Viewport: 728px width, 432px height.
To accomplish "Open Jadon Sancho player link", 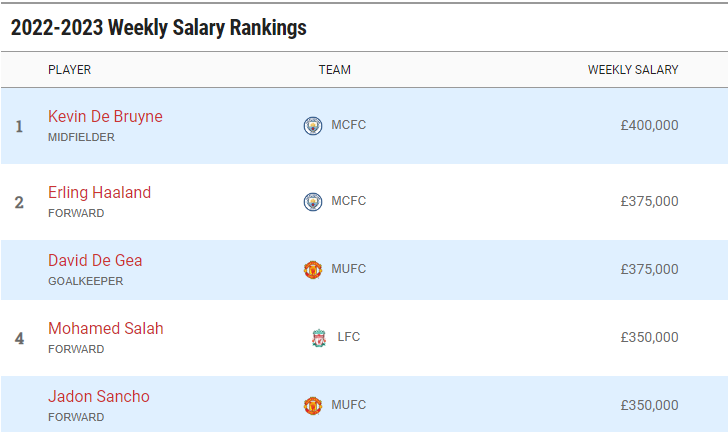I will coord(98,396).
